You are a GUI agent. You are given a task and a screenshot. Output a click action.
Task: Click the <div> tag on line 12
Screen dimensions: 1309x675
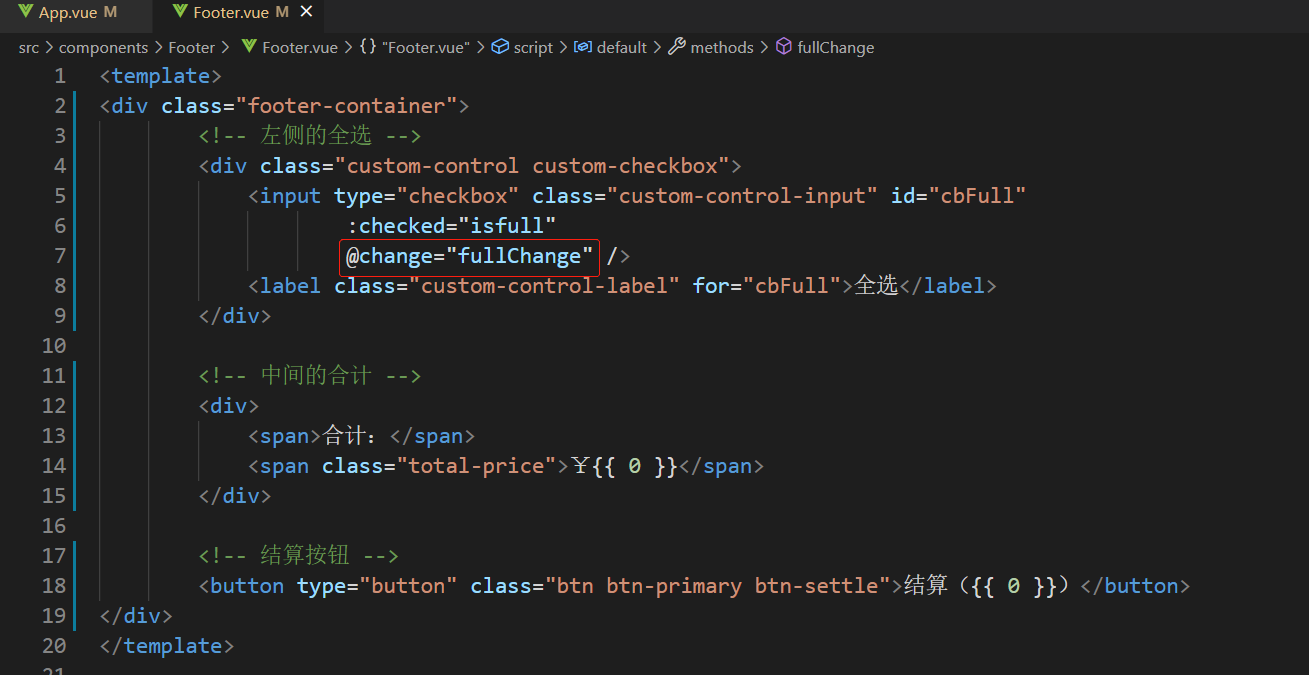(x=229, y=406)
